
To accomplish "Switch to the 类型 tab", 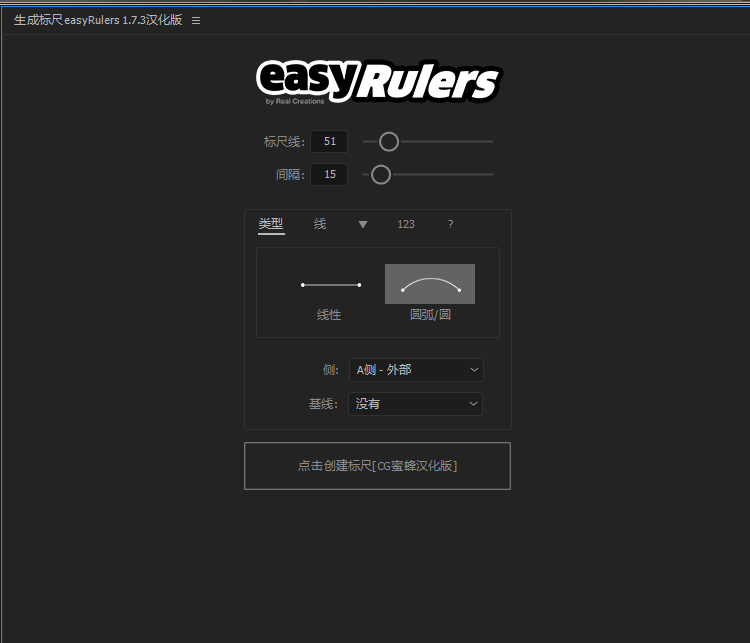I will click(271, 224).
